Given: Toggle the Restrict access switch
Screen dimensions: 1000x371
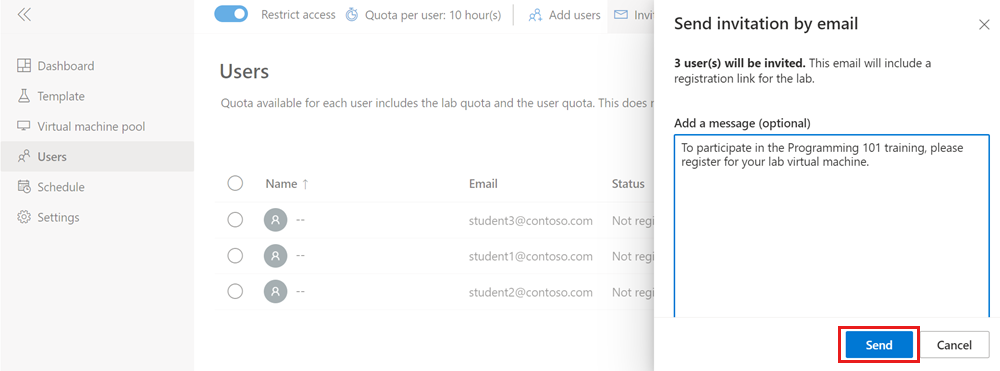Looking at the screenshot, I should tap(231, 14).
